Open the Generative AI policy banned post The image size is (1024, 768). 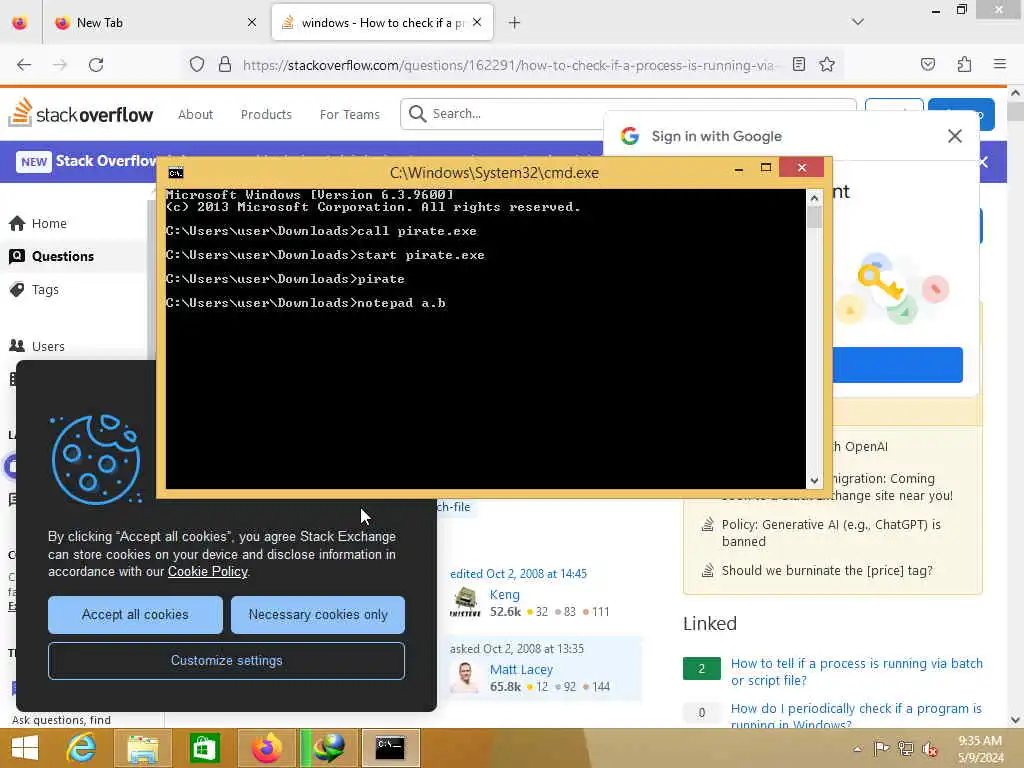[x=831, y=533]
